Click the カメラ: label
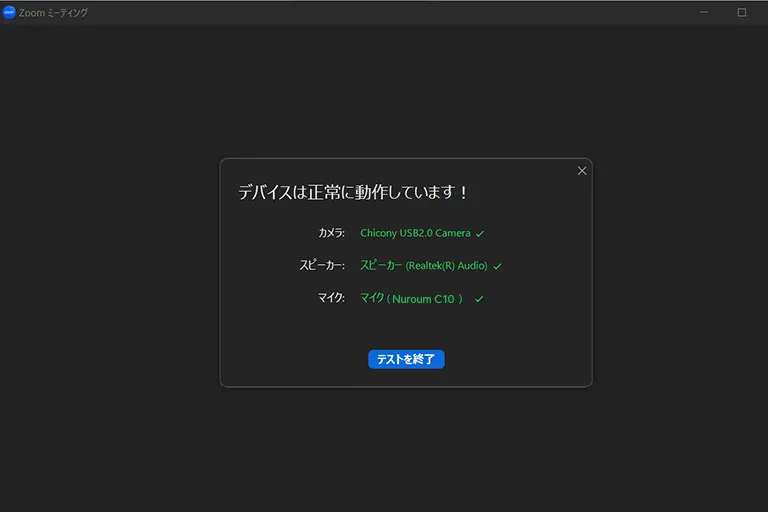The height and width of the screenshot is (512, 768). [332, 233]
